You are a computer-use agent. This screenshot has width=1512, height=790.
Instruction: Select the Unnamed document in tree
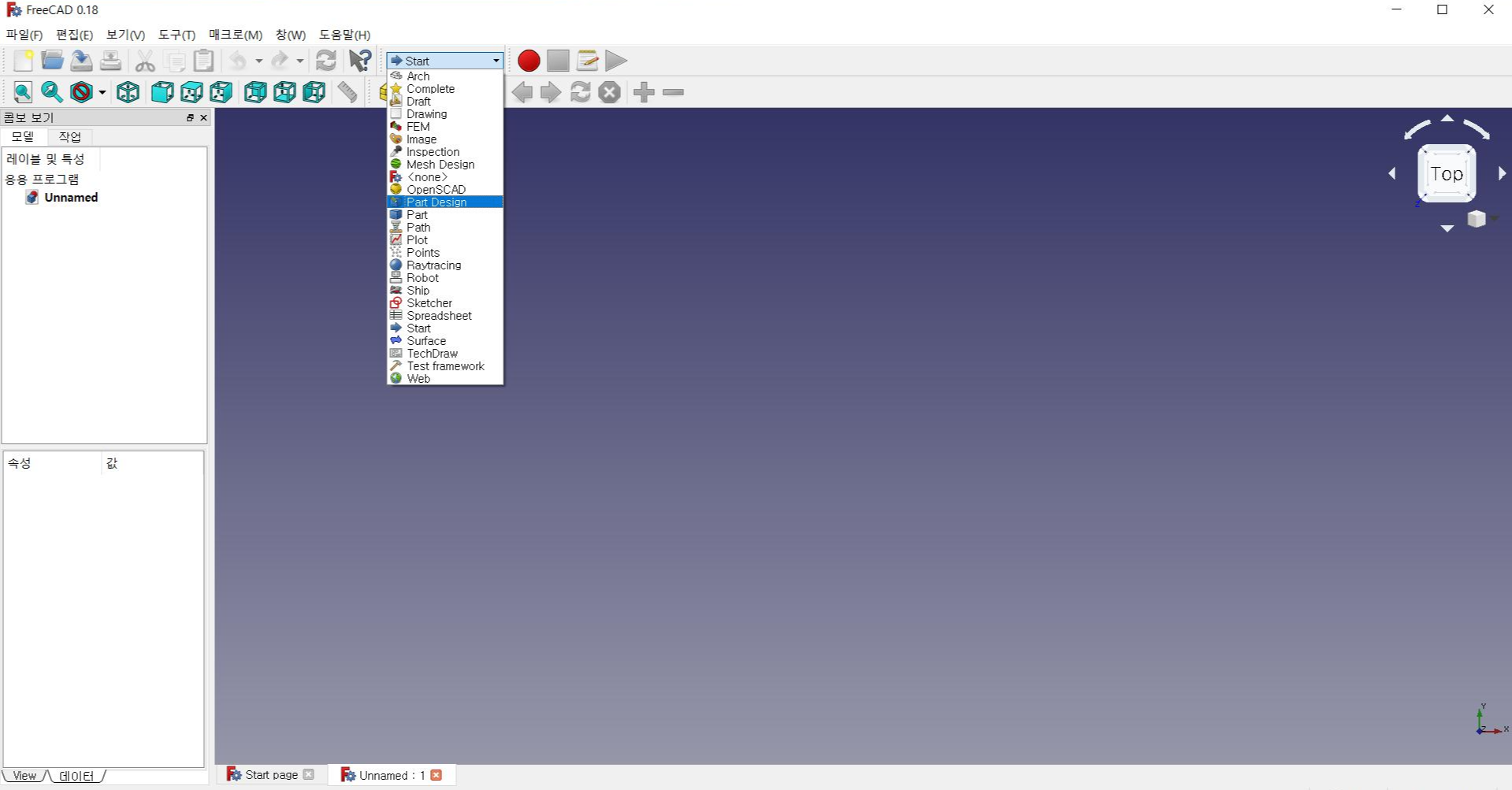61,198
